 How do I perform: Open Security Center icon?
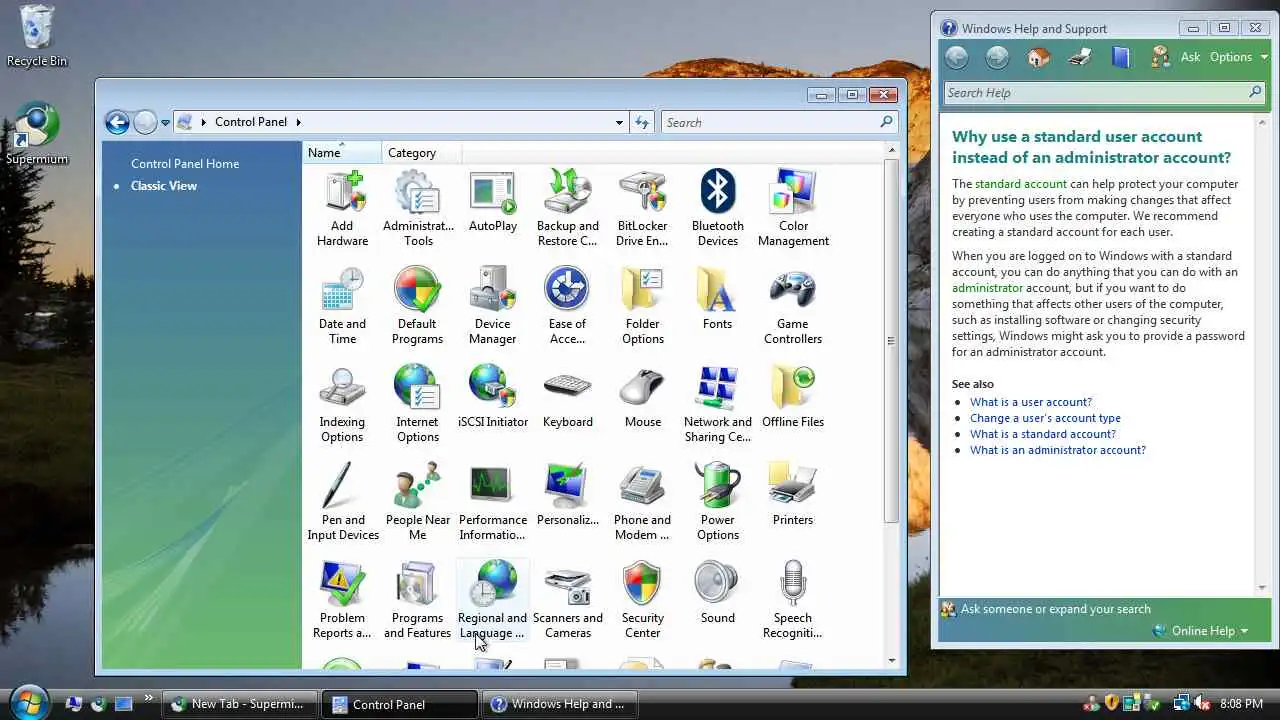pyautogui.click(x=643, y=600)
